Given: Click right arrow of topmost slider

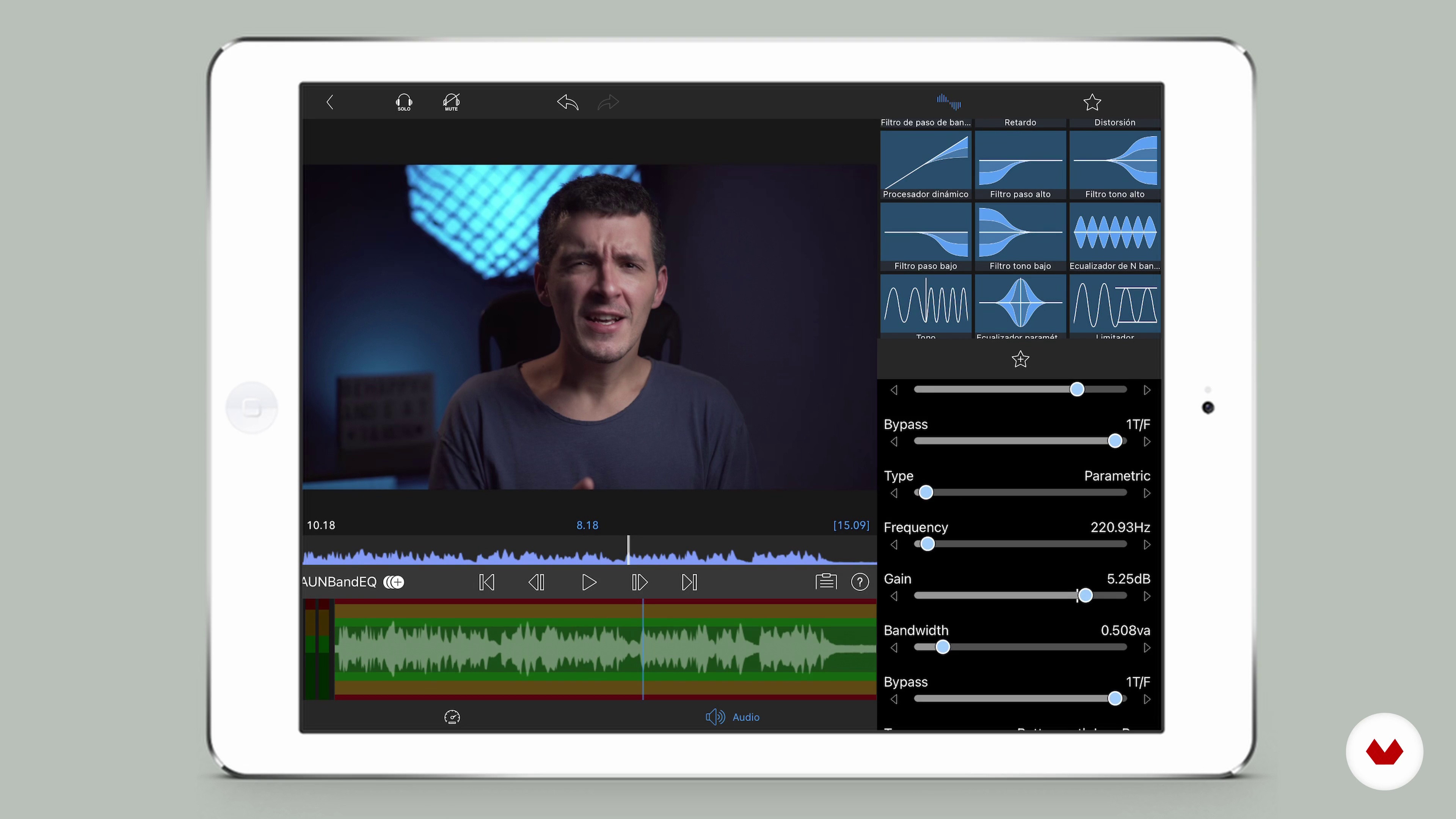Looking at the screenshot, I should (x=1147, y=390).
